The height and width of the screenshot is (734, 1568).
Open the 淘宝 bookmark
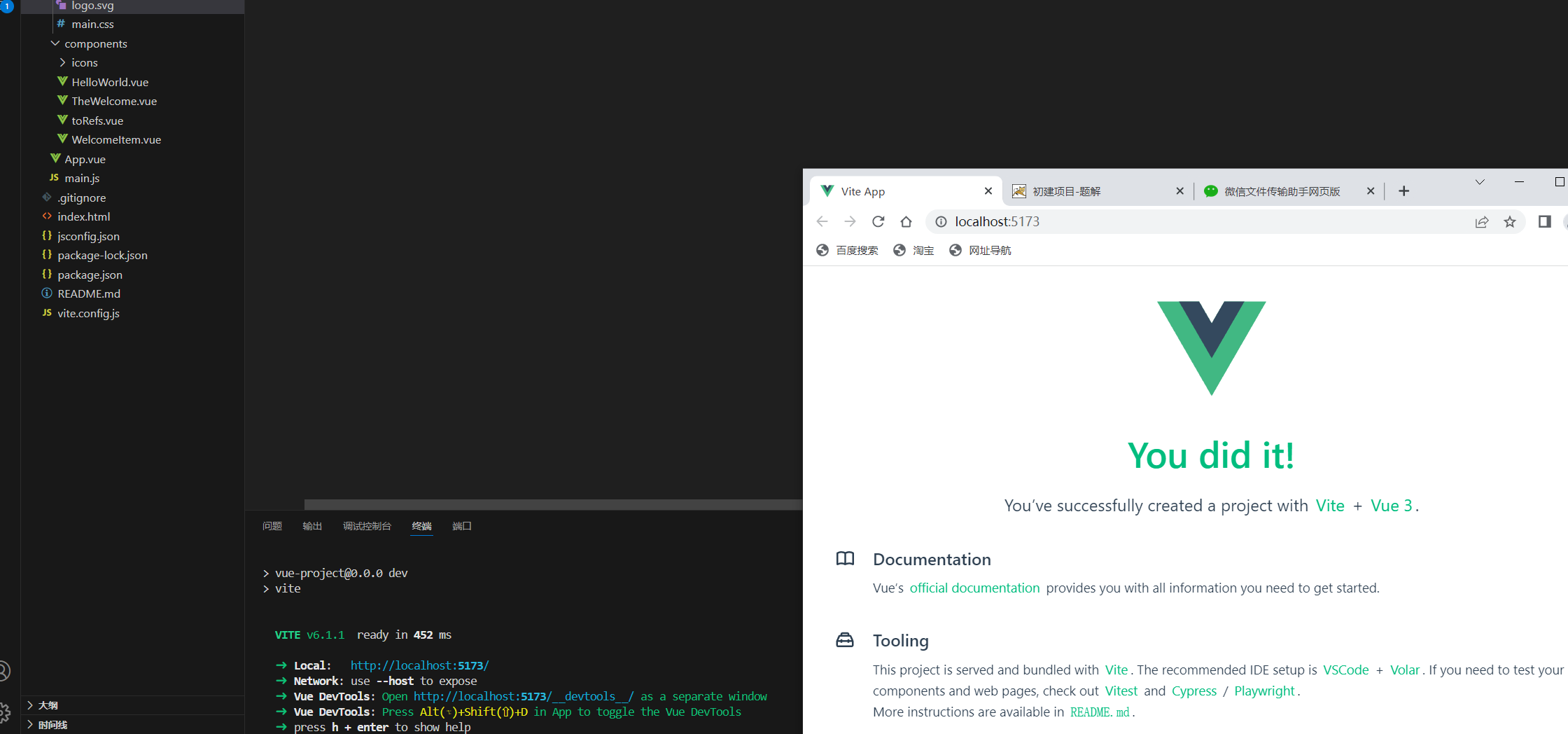(913, 250)
